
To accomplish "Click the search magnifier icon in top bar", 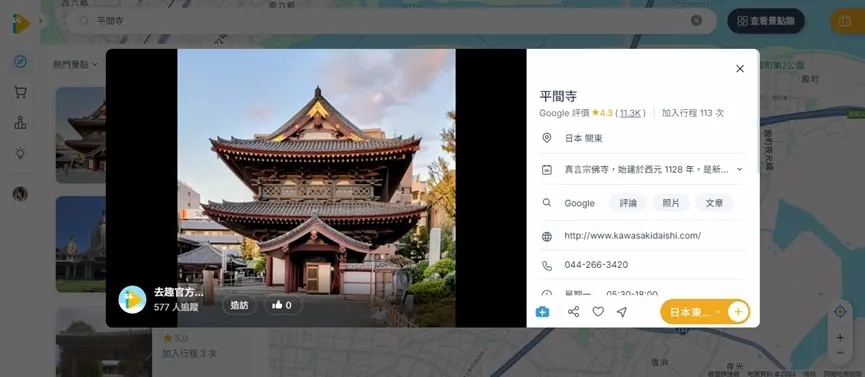I will [84, 21].
